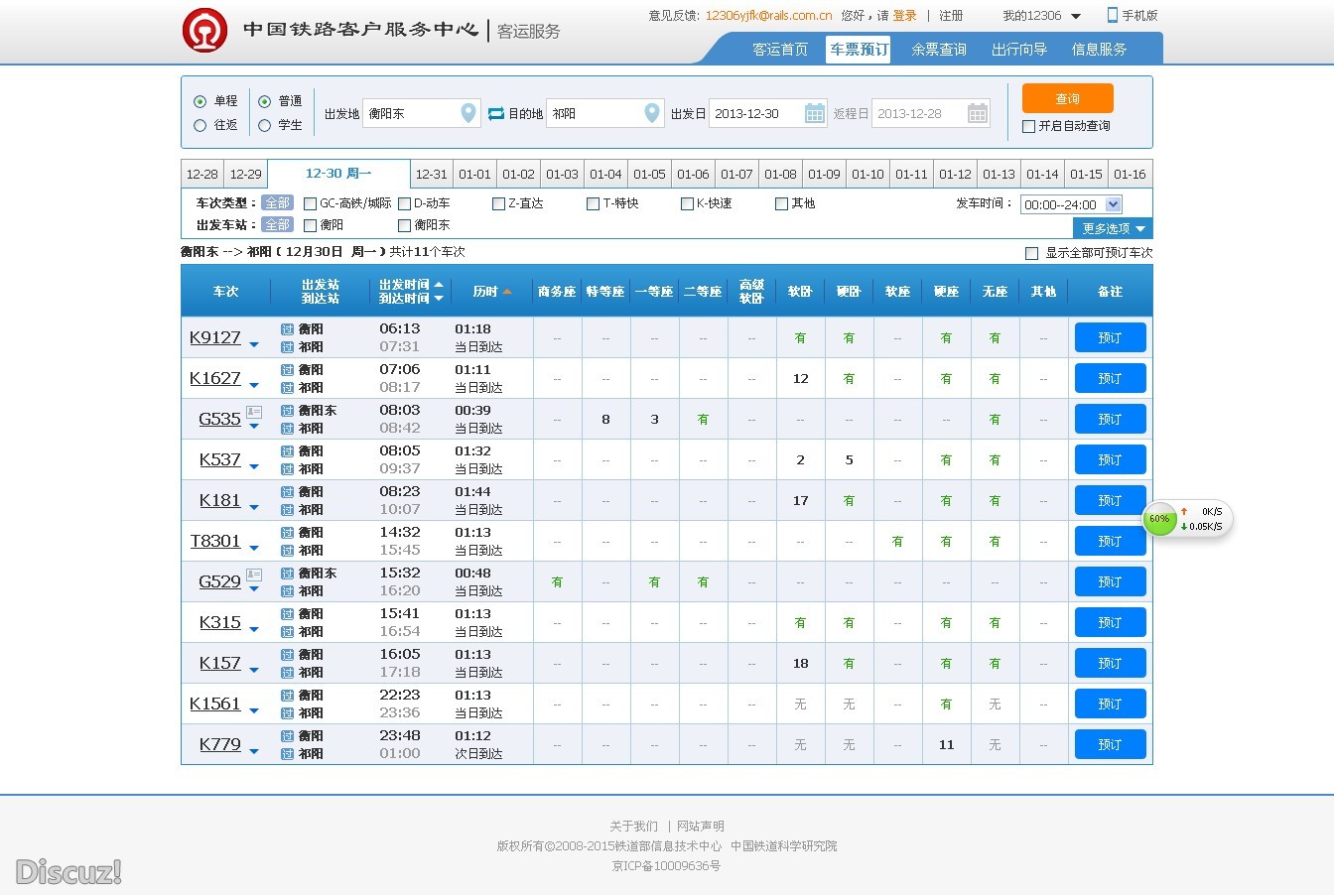Click the 登录 login link

click(x=904, y=16)
